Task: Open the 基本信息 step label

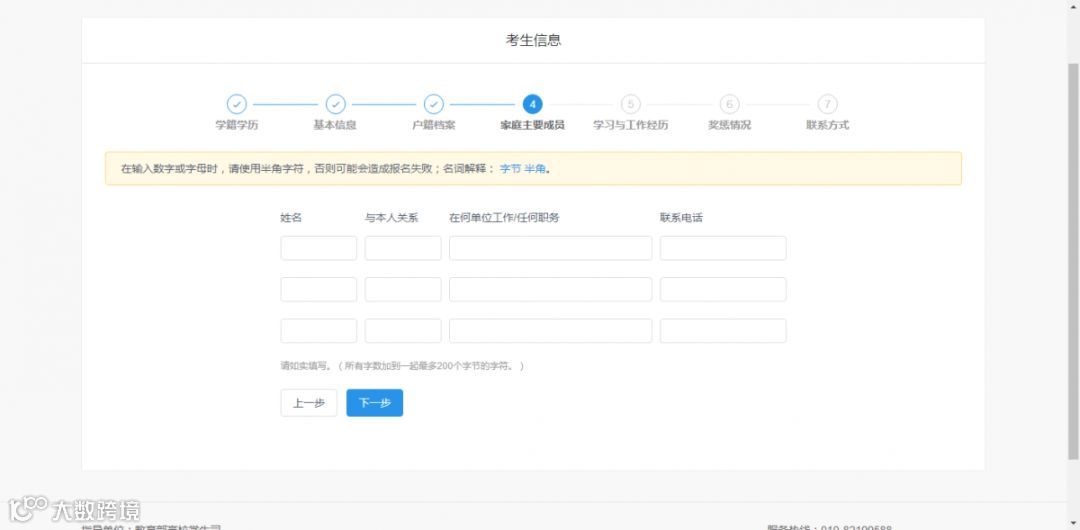Action: point(335,125)
